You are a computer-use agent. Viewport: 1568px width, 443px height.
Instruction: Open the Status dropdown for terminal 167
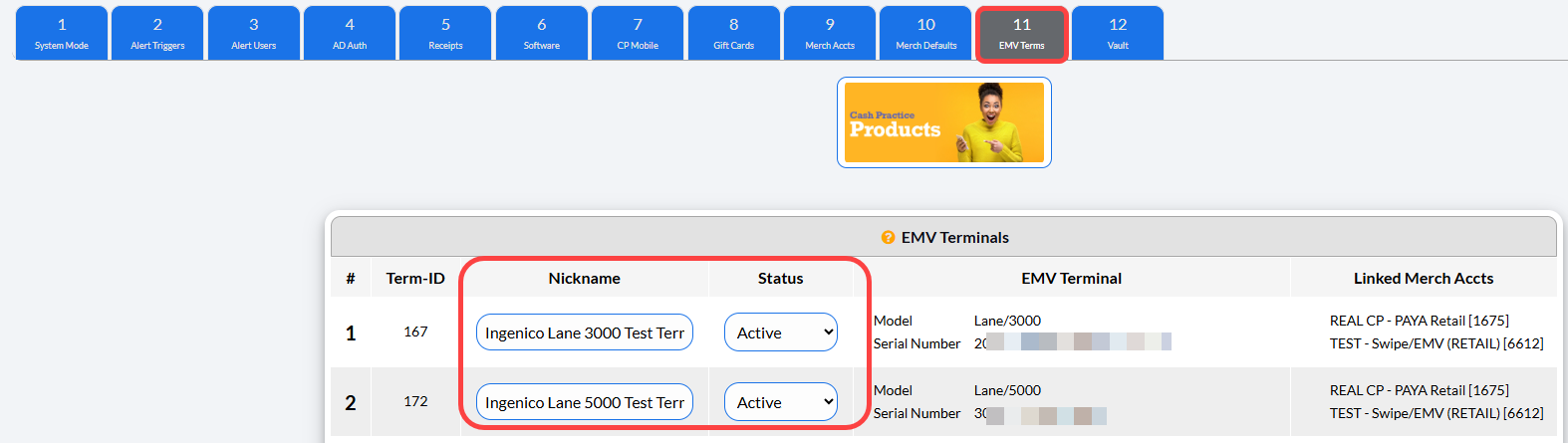pyautogui.click(x=781, y=332)
